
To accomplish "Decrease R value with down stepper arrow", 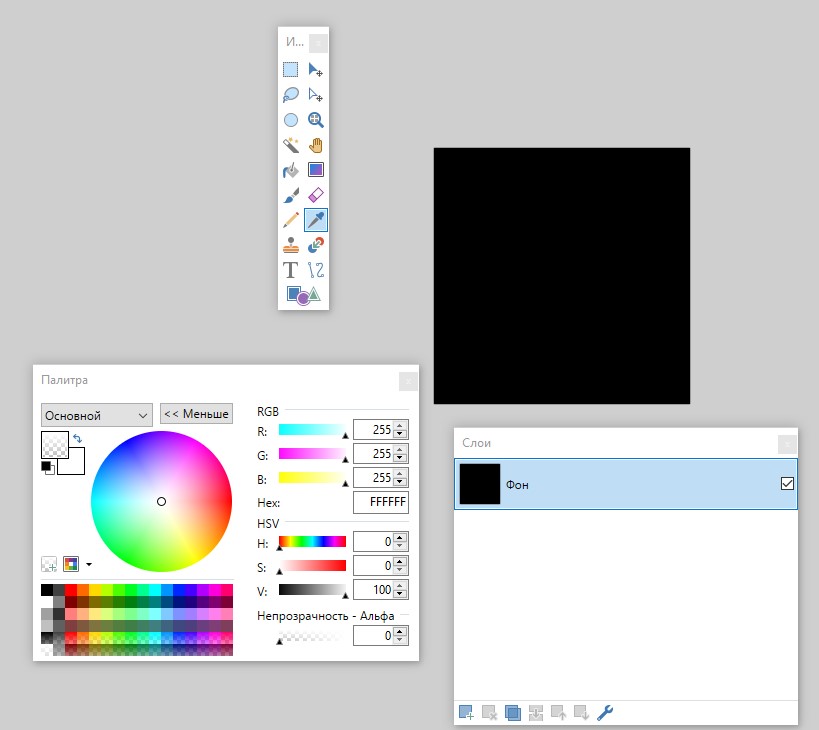I will pos(400,434).
